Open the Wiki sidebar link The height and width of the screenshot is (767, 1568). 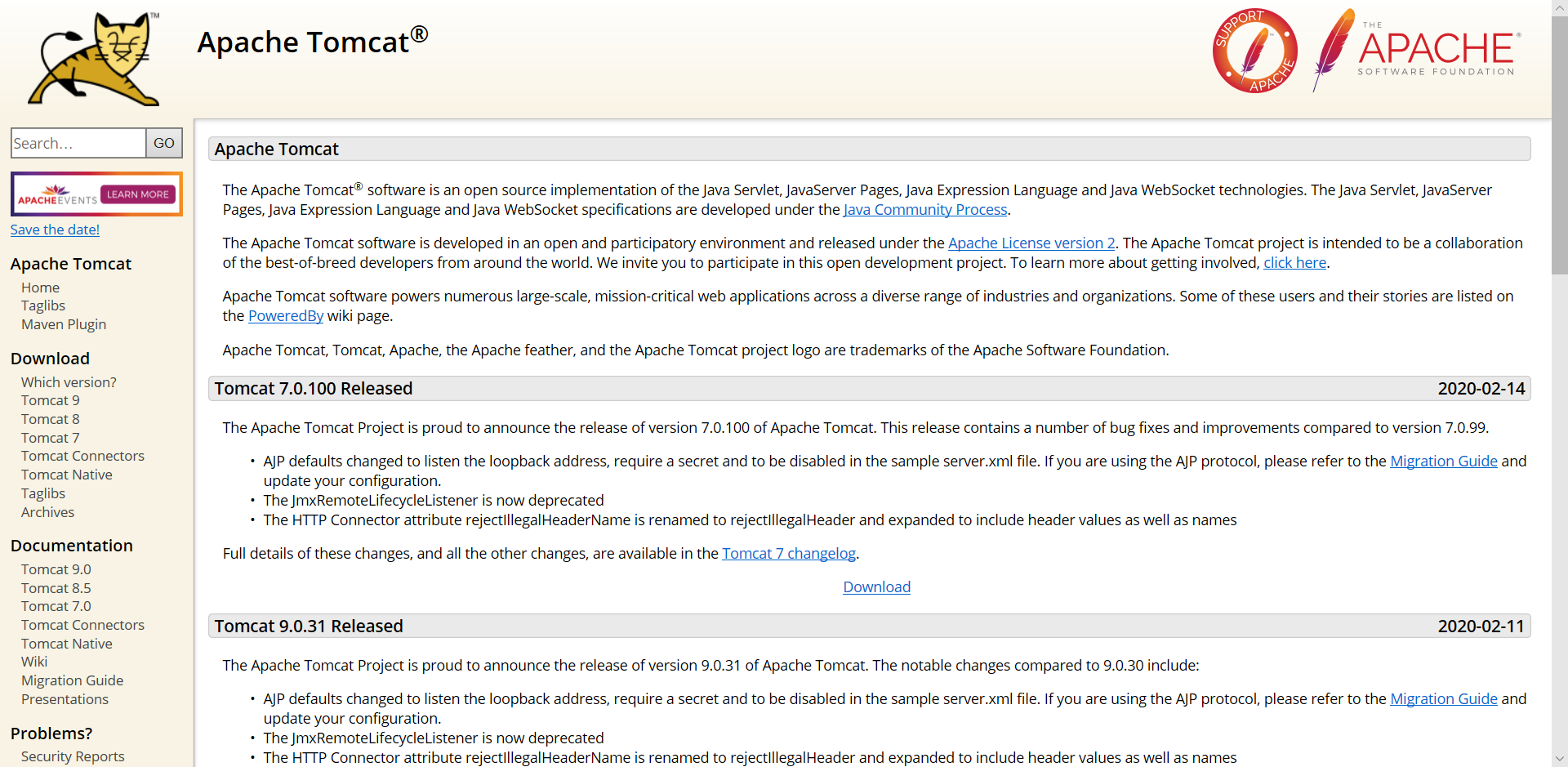coord(34,662)
